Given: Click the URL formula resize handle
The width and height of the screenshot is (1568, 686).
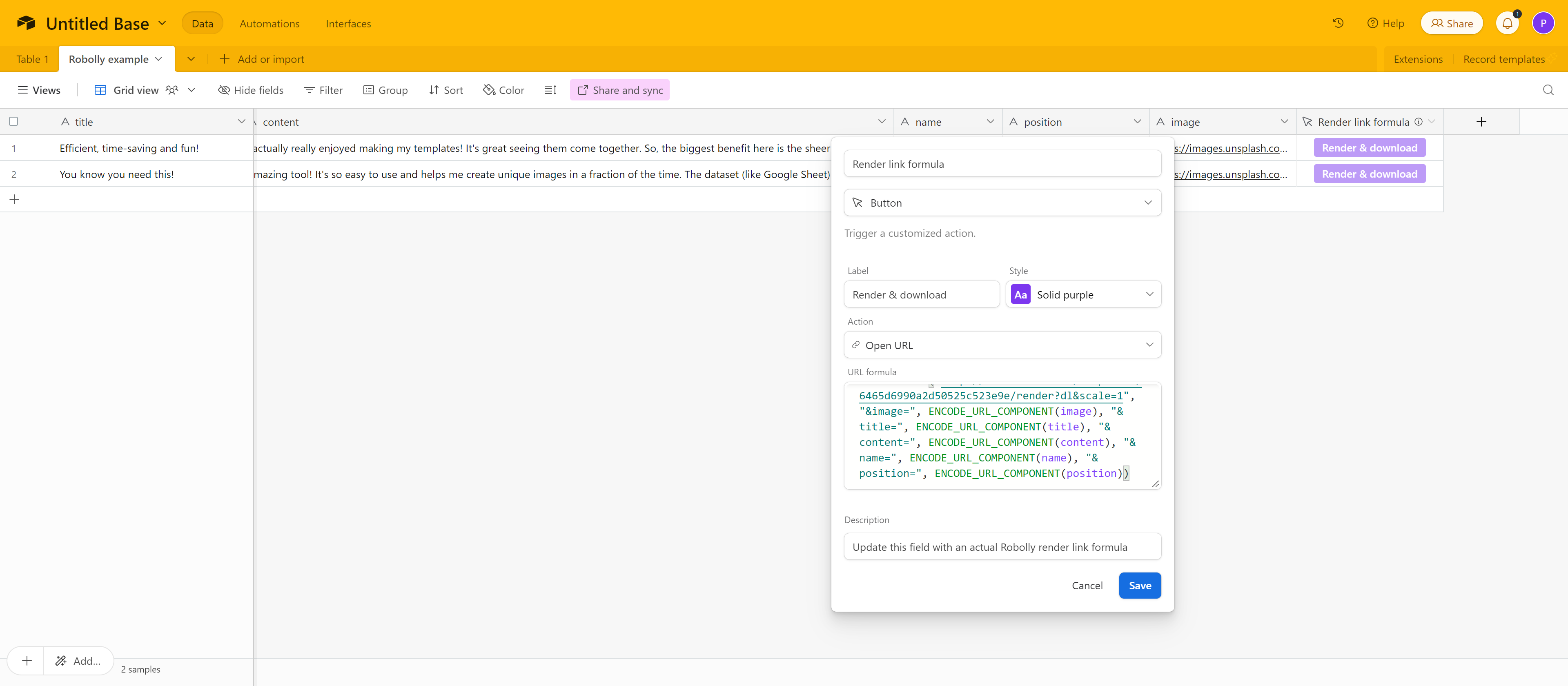Looking at the screenshot, I should point(1155,484).
